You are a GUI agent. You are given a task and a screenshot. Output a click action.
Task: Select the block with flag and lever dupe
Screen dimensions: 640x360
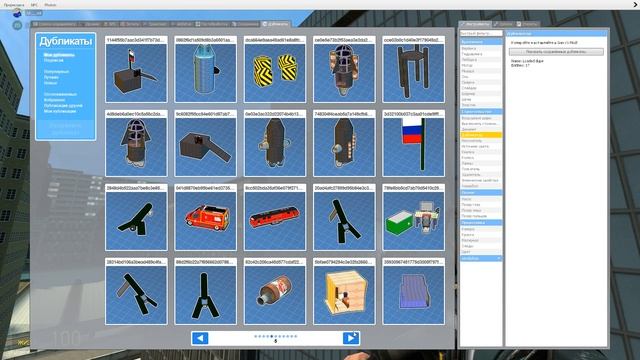coord(136,69)
